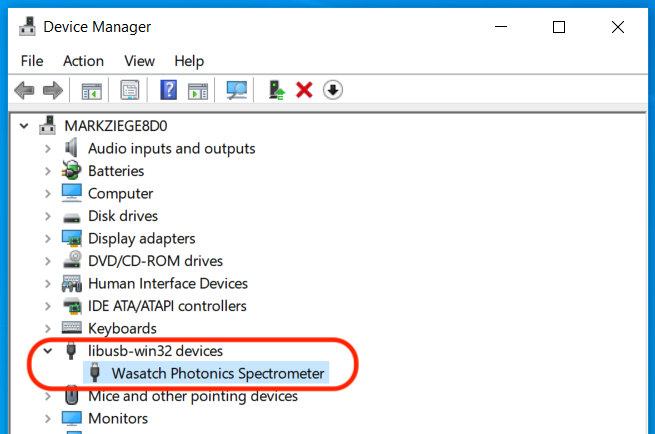Click the Update device driver icon
The width and height of the screenshot is (655, 434).
[x=278, y=91]
